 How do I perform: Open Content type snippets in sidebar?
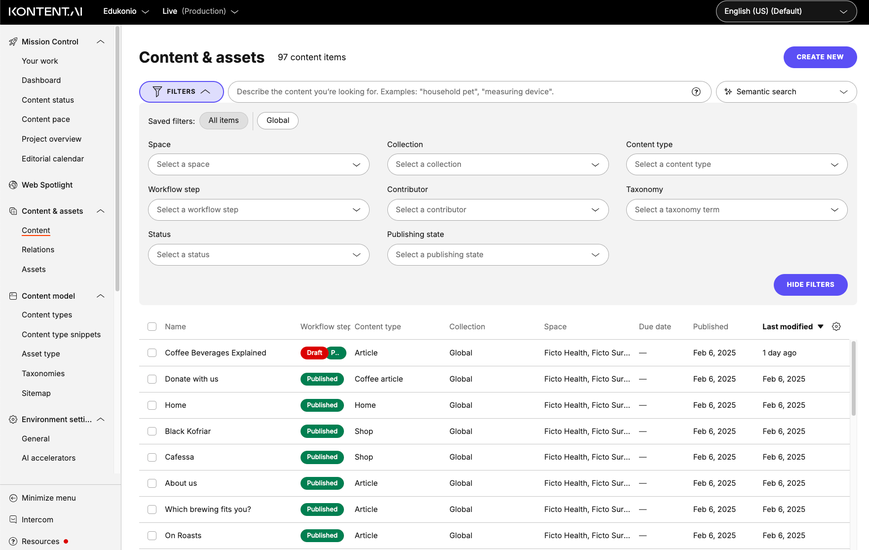(61, 335)
